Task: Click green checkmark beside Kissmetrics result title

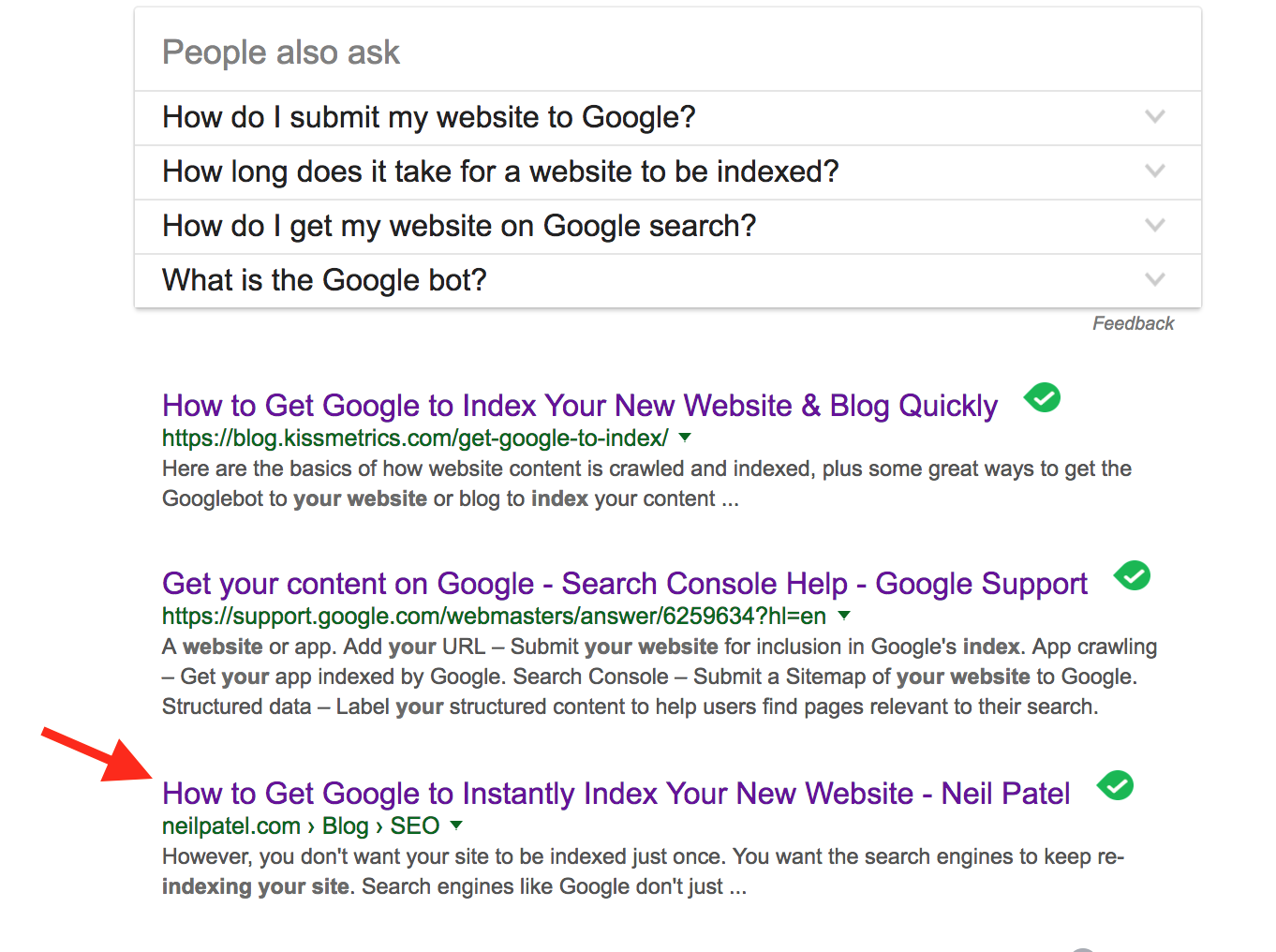Action: point(1042,397)
